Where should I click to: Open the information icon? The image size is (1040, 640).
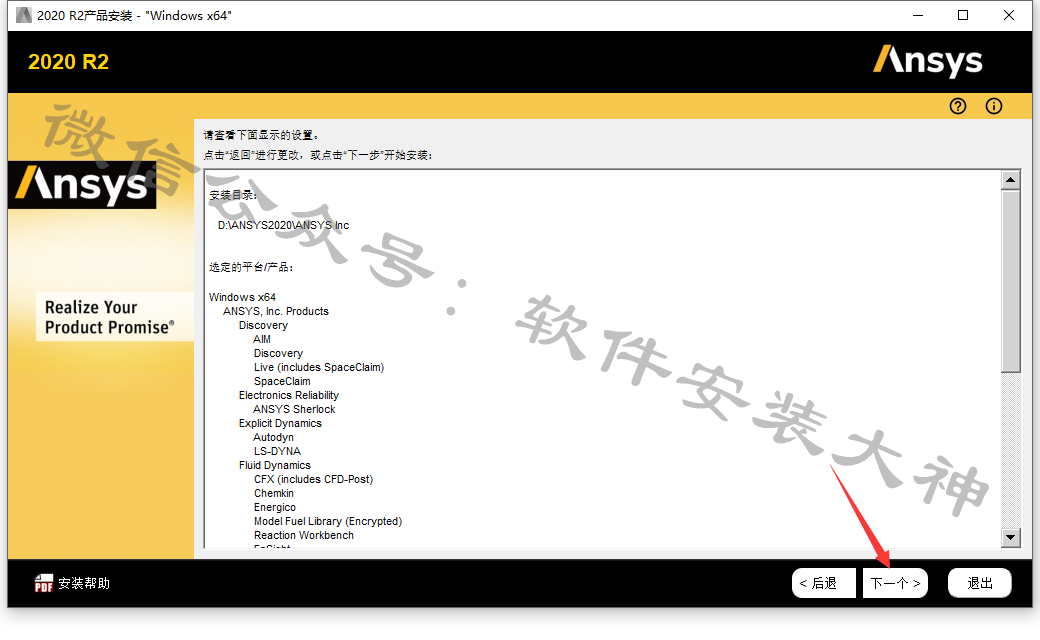coord(994,106)
